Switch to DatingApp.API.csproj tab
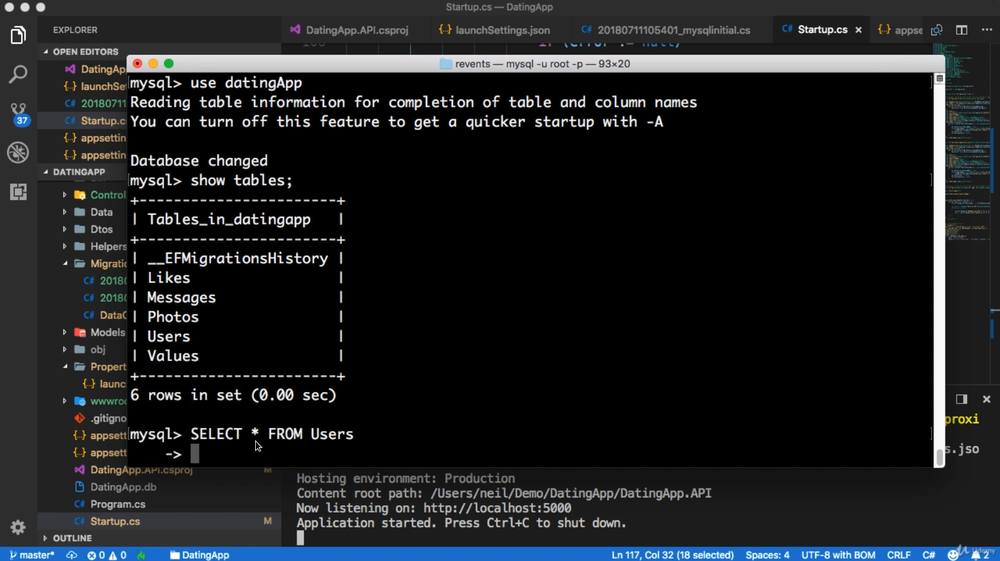1000x561 pixels. 349,30
